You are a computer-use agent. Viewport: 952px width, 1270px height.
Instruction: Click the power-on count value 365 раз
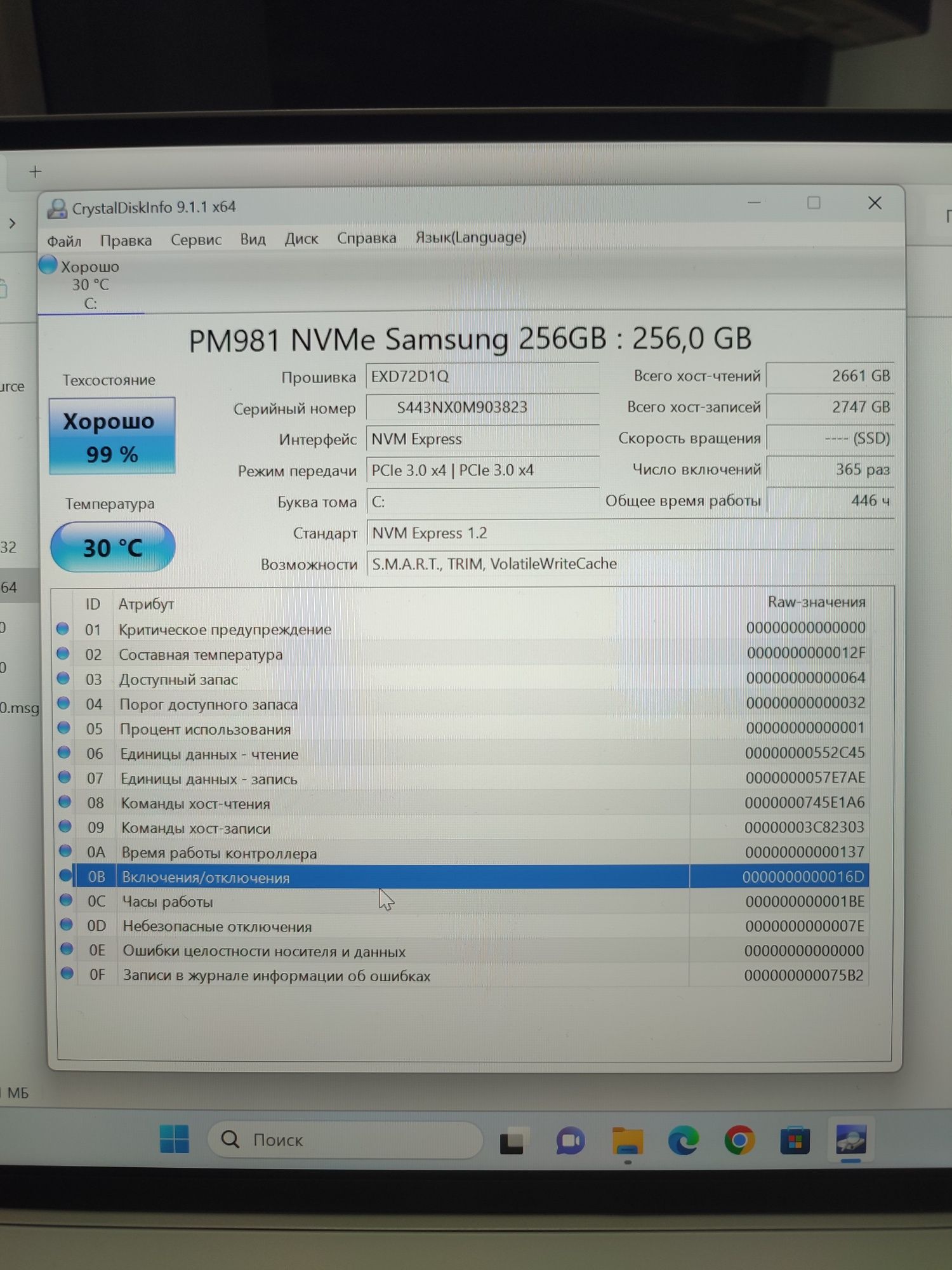pos(830,469)
